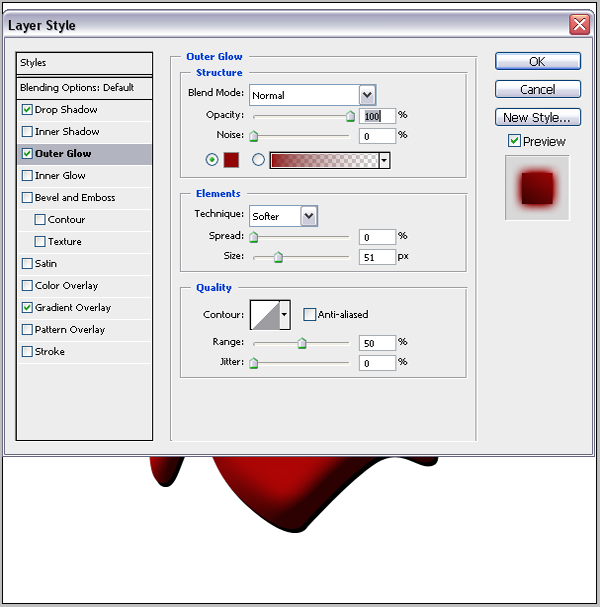Enable the Texture sub-option checkbox
Viewport: 600px width, 607px height.
[x=40, y=242]
